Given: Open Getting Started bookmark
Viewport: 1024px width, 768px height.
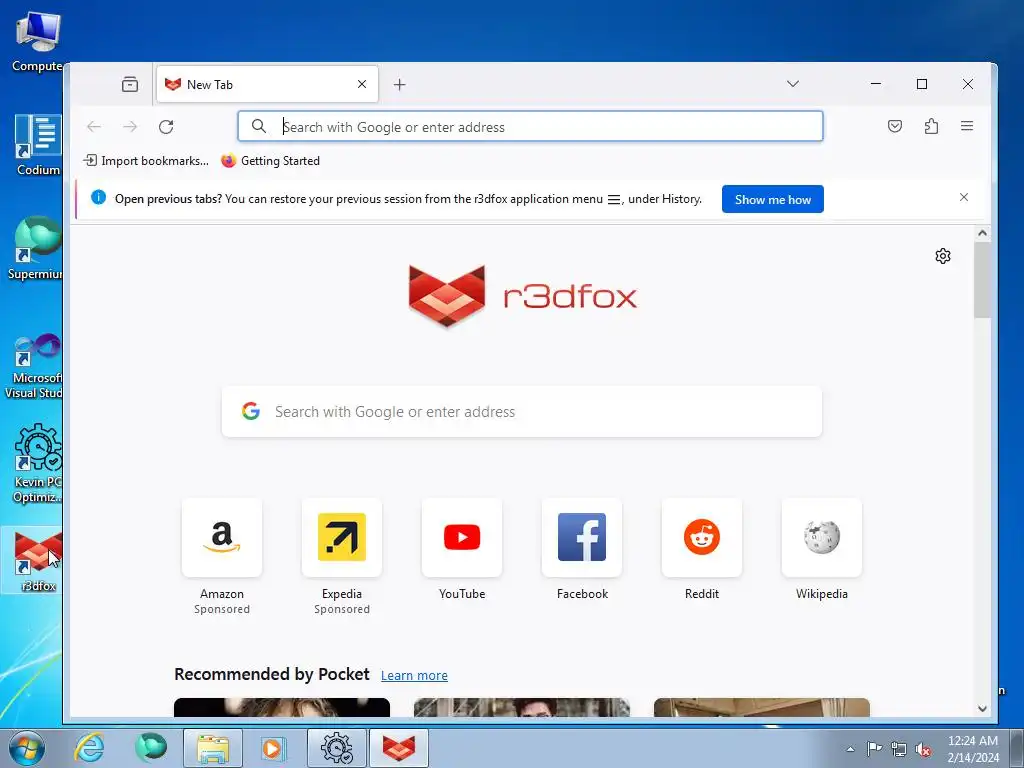Looking at the screenshot, I should (x=270, y=161).
